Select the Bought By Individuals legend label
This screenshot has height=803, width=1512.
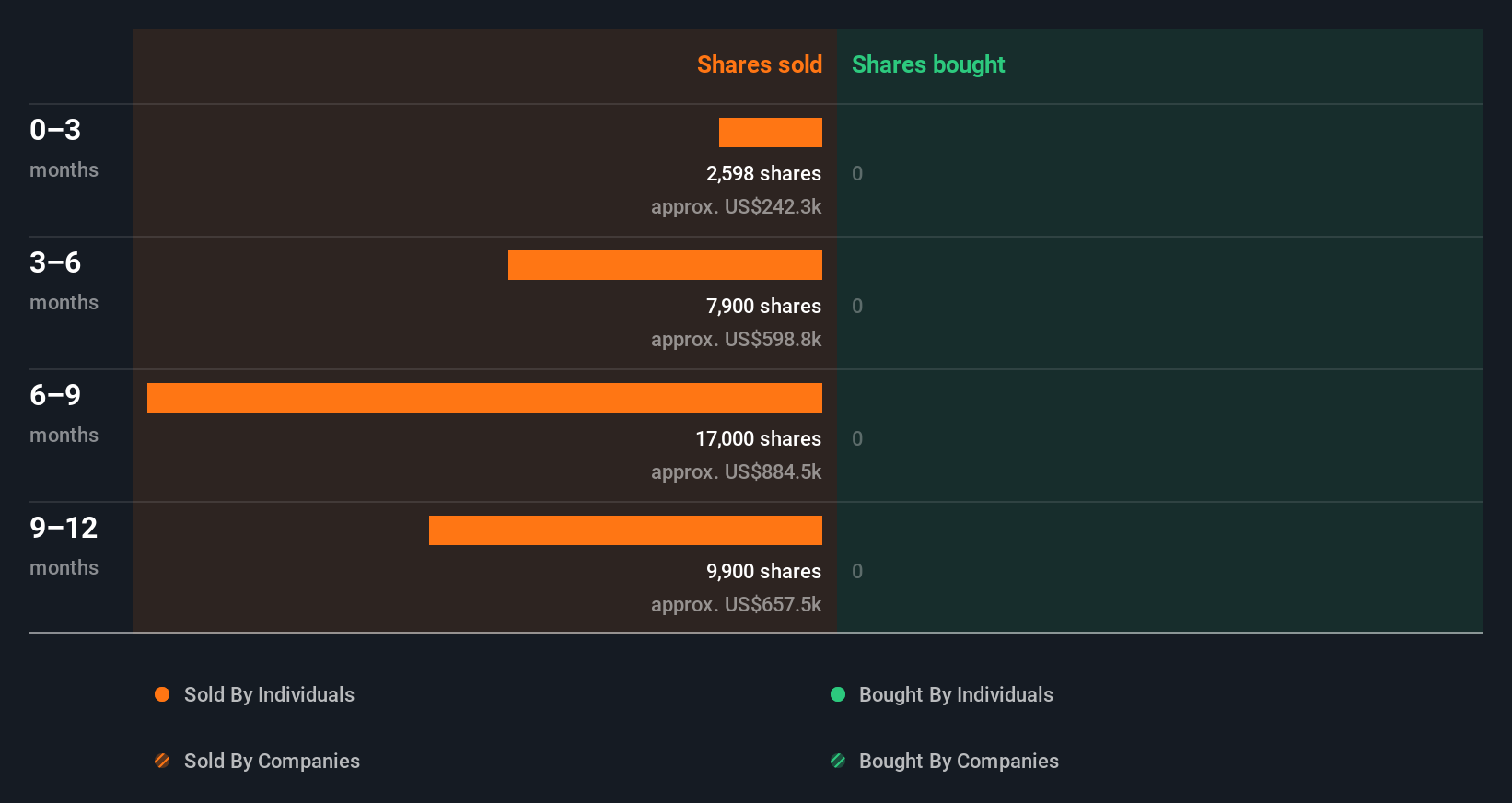pos(956,694)
